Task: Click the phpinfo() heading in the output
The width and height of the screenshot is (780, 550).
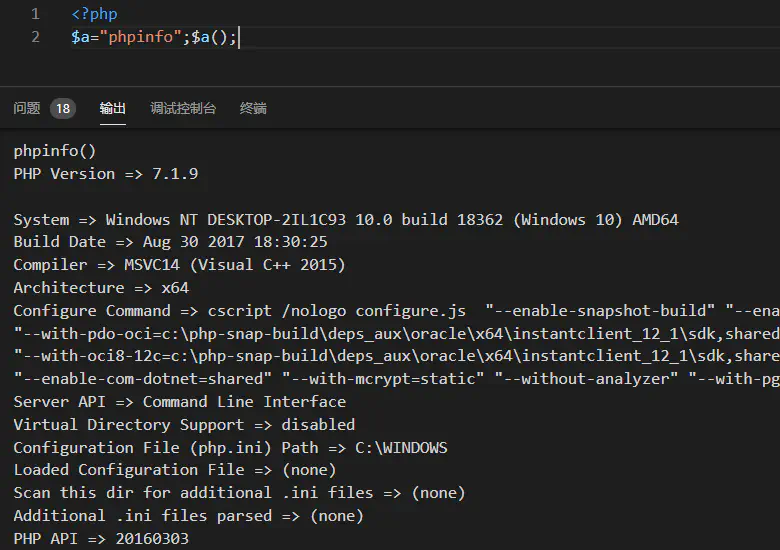Action: point(55,151)
